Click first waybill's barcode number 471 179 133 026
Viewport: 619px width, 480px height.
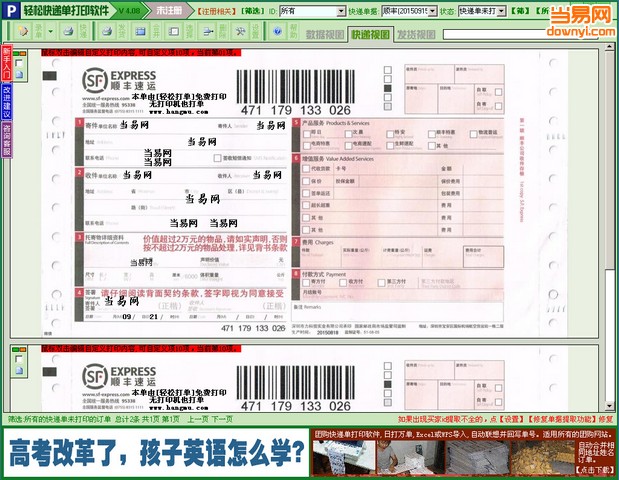click(296, 110)
